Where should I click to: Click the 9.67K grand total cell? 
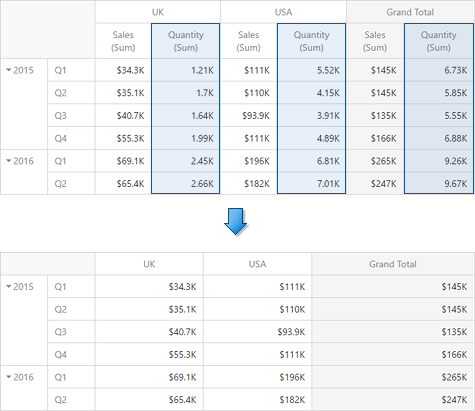[439, 183]
